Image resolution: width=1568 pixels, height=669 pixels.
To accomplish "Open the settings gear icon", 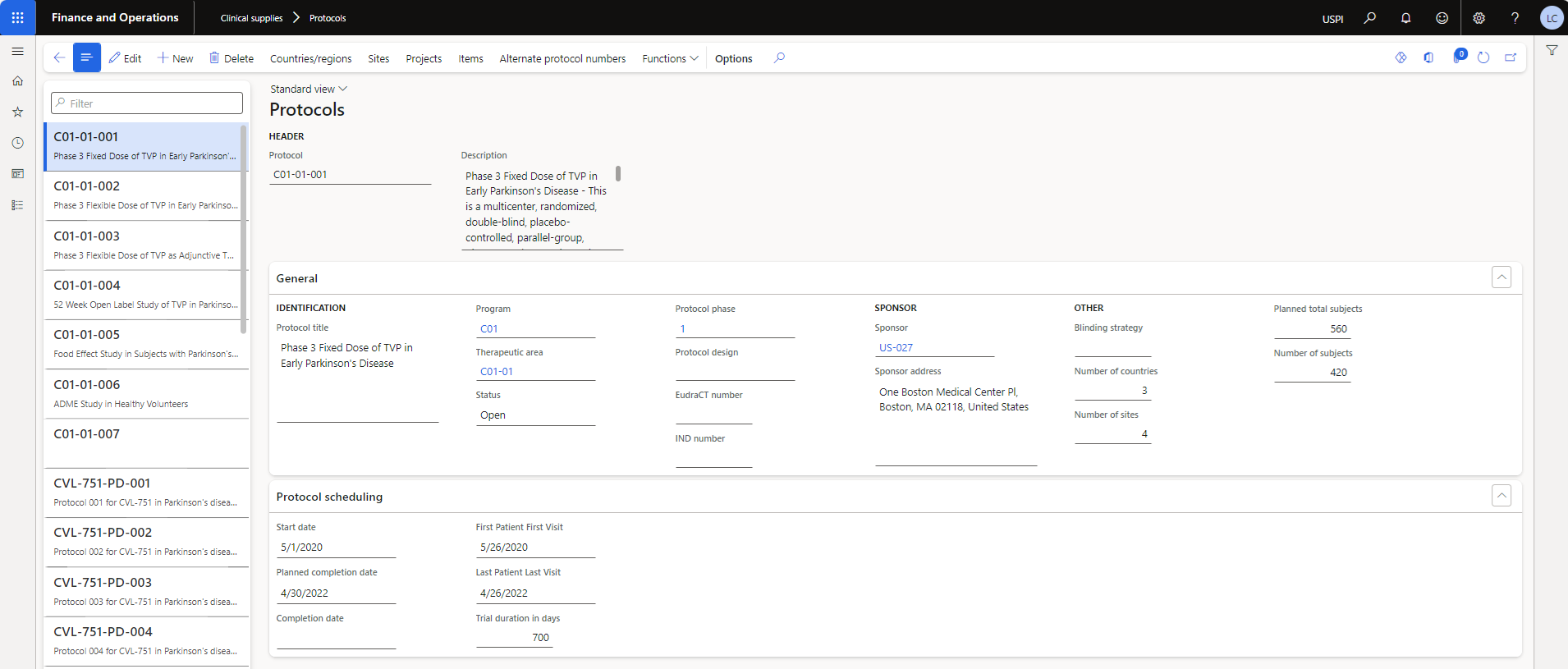I will (1479, 18).
